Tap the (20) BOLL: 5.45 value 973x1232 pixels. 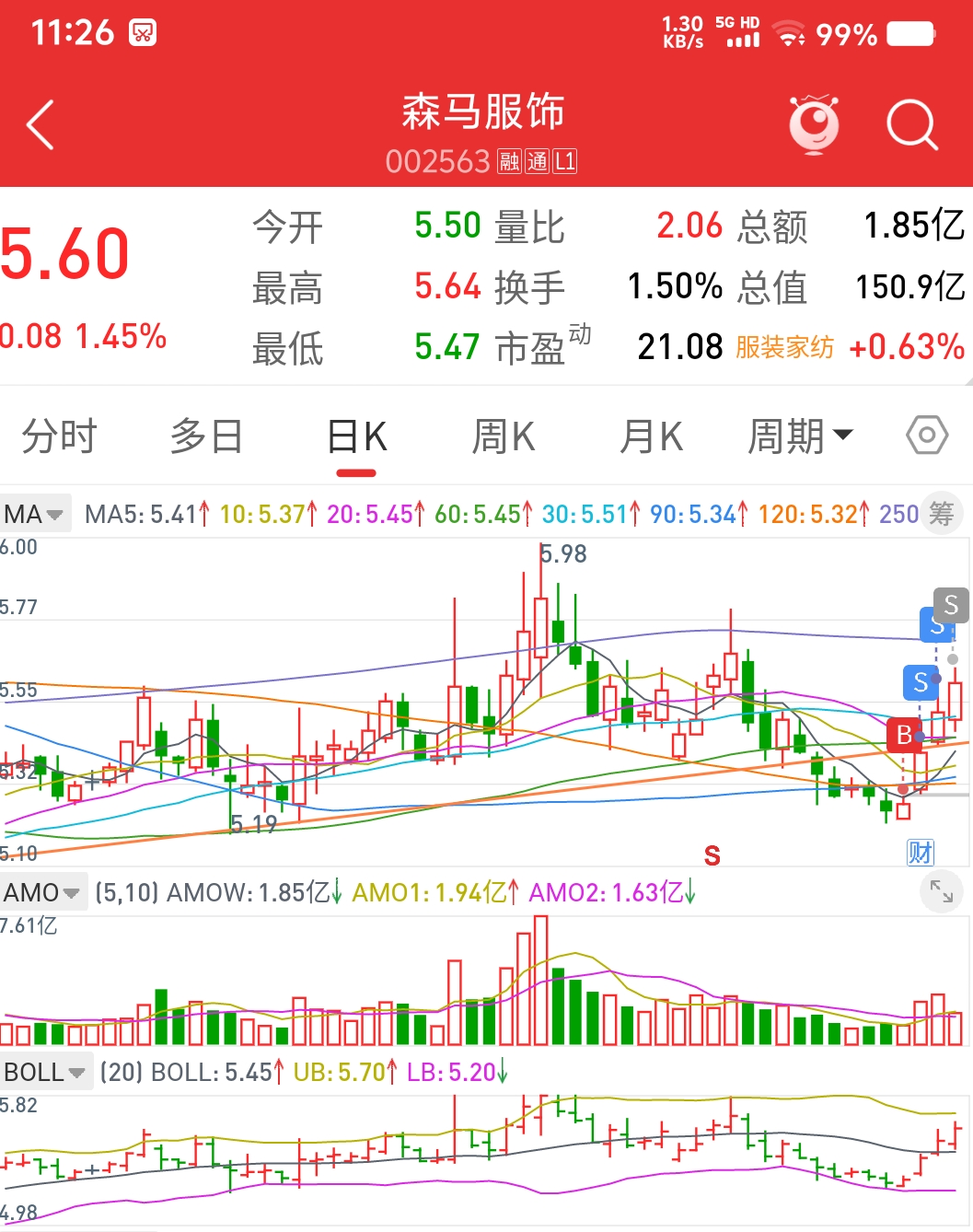click(x=192, y=1072)
